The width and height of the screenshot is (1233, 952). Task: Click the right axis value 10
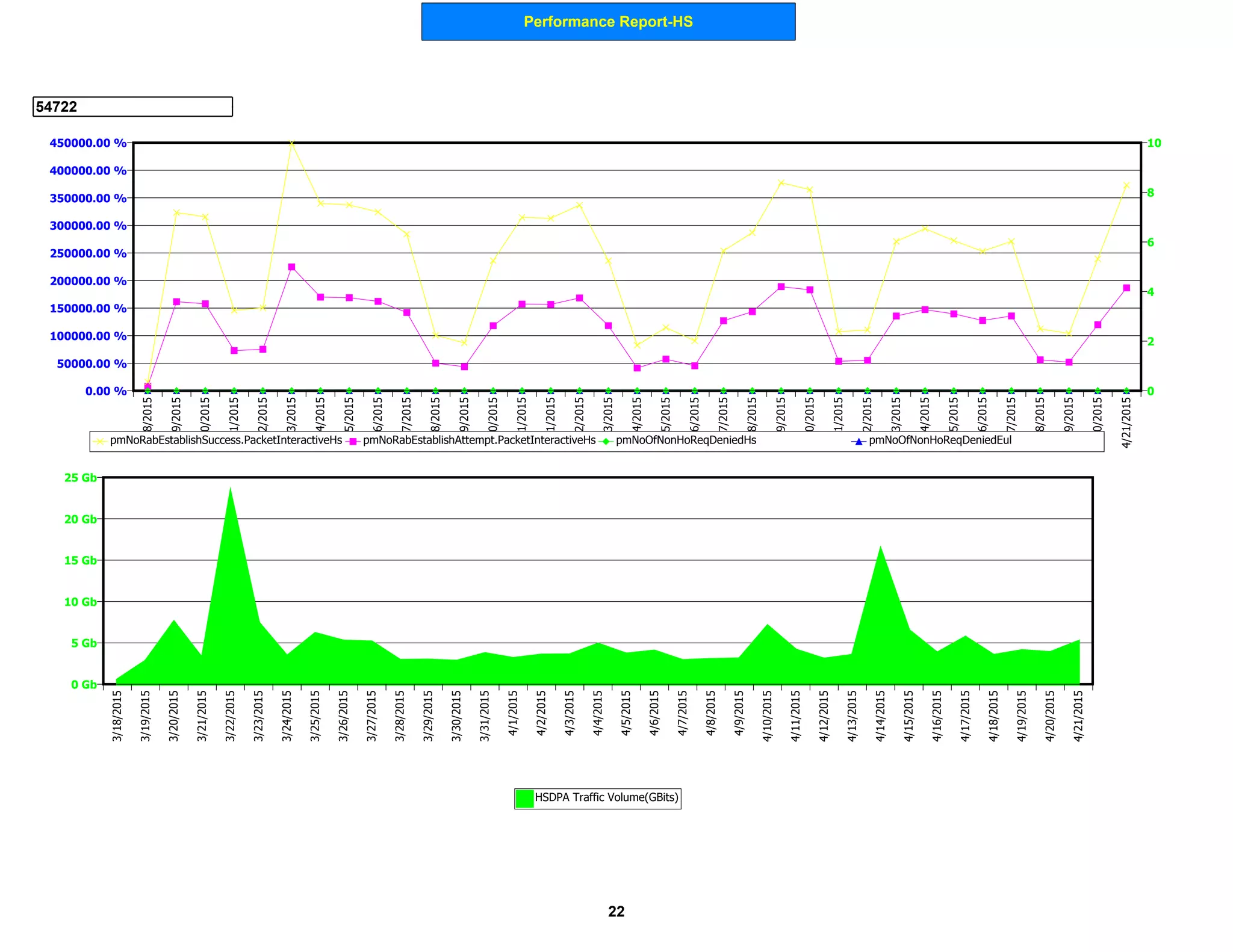click(x=1154, y=143)
